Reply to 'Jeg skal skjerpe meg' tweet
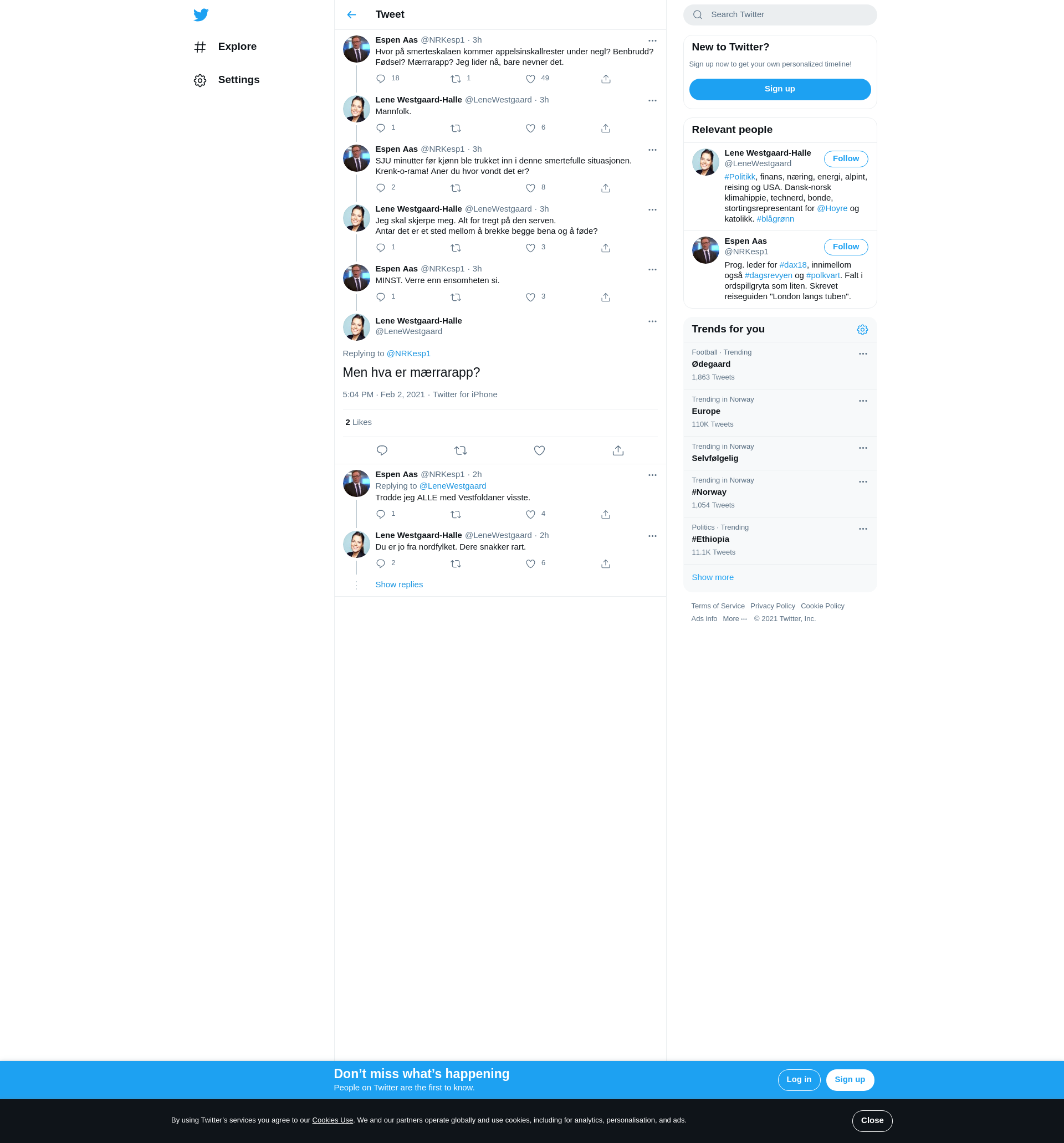This screenshot has height=1143, width=1064. click(381, 248)
